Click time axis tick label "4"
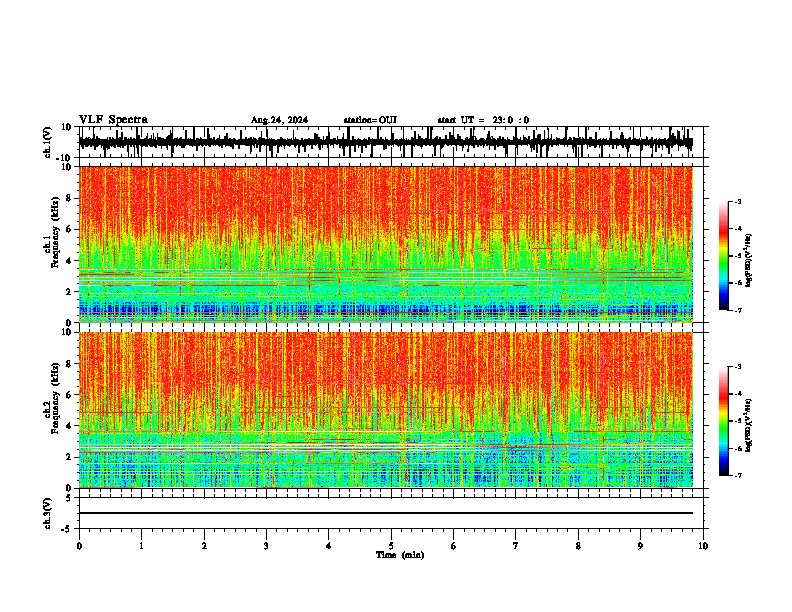 pos(329,546)
